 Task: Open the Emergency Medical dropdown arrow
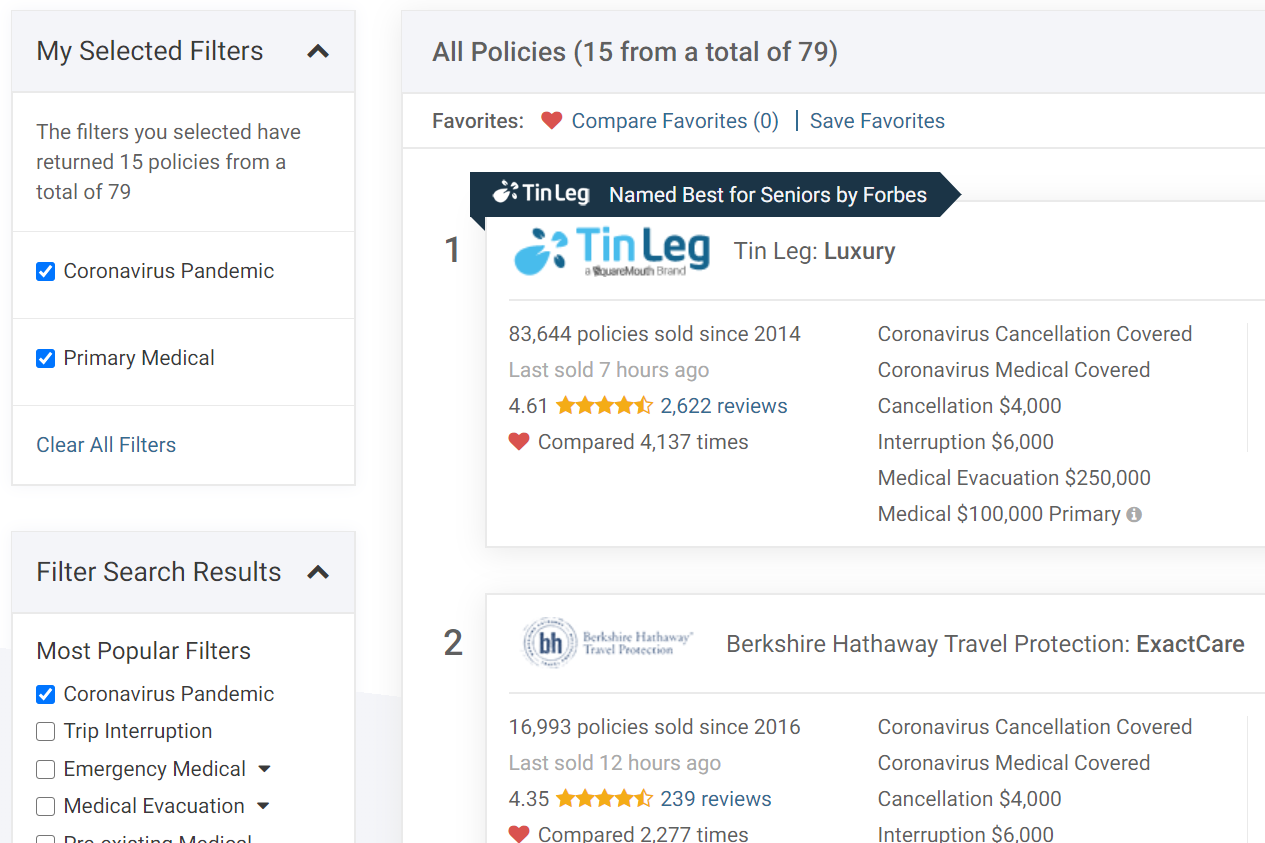click(x=264, y=769)
